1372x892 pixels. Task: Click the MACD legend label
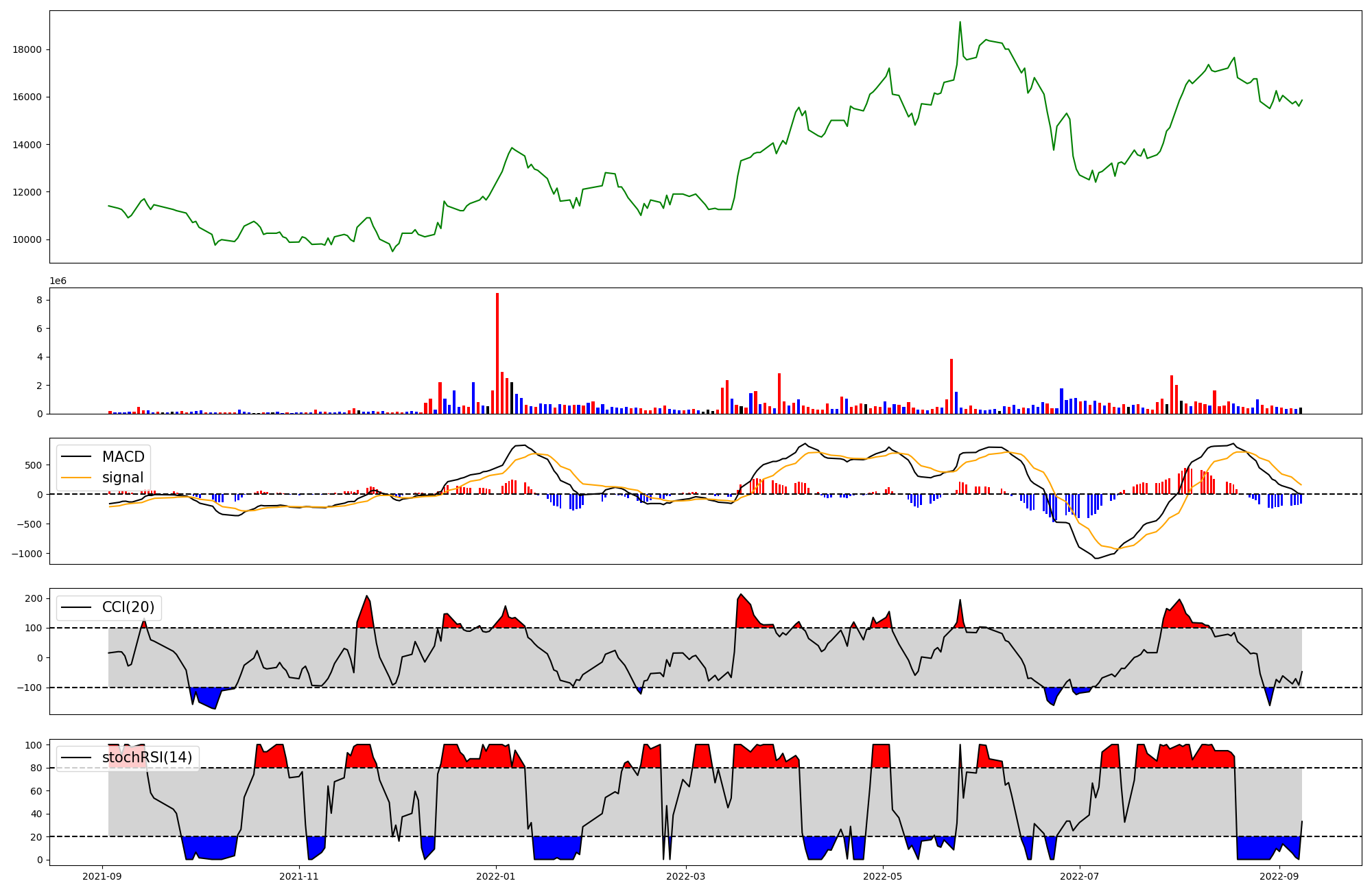tap(123, 457)
